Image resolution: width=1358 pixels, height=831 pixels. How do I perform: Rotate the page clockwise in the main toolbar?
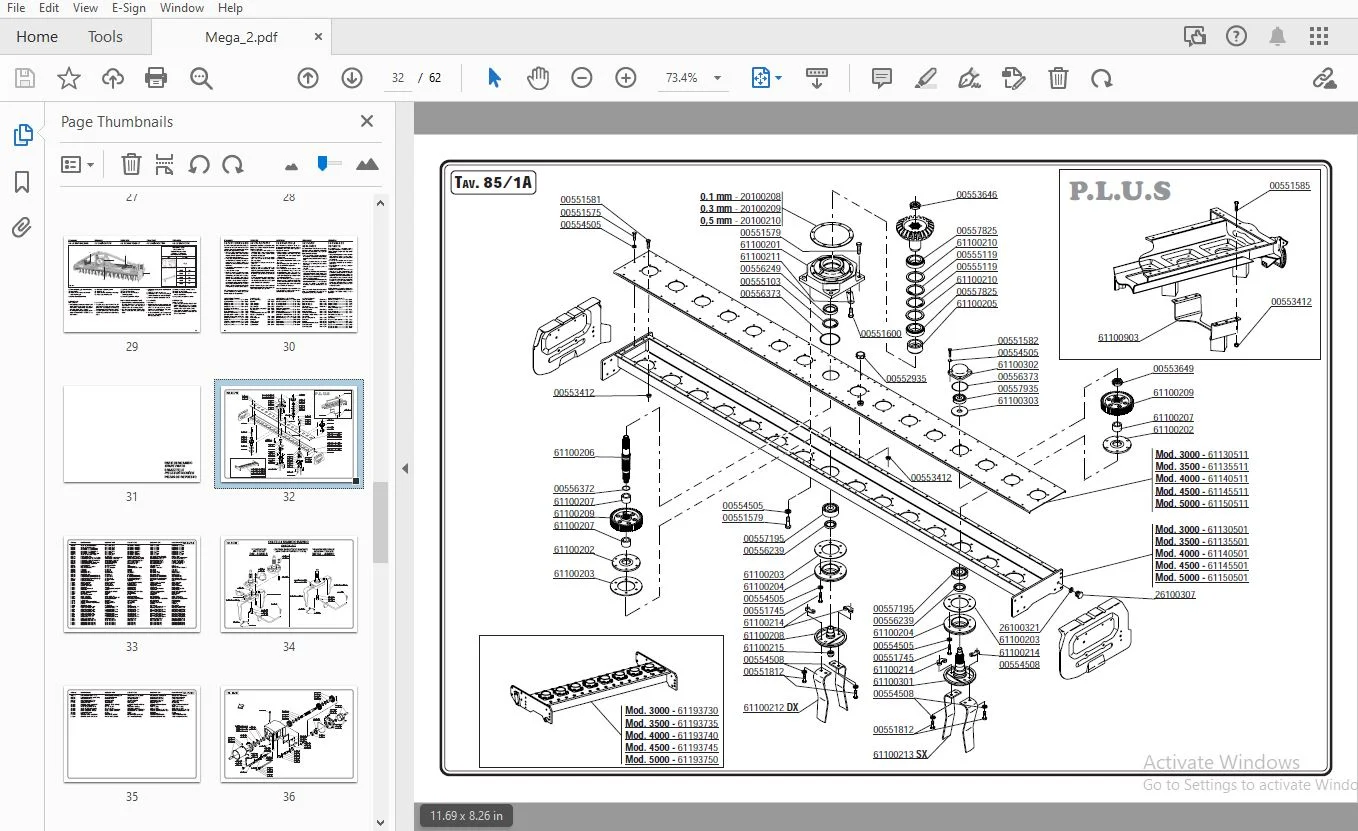tap(1101, 78)
